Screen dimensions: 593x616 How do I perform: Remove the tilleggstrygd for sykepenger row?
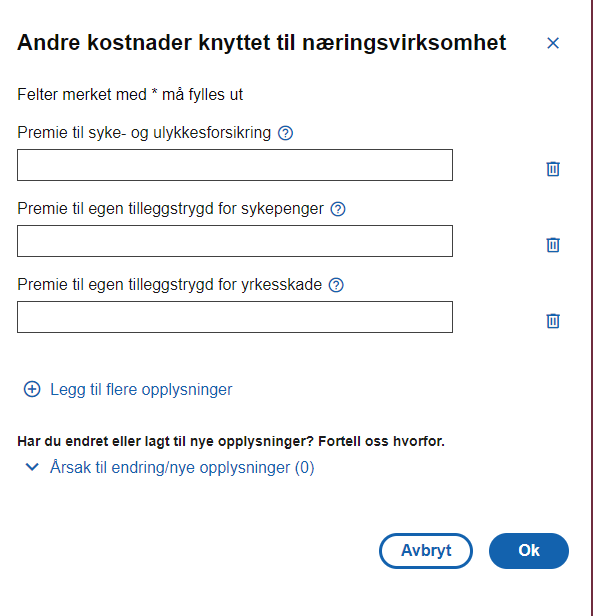(553, 244)
